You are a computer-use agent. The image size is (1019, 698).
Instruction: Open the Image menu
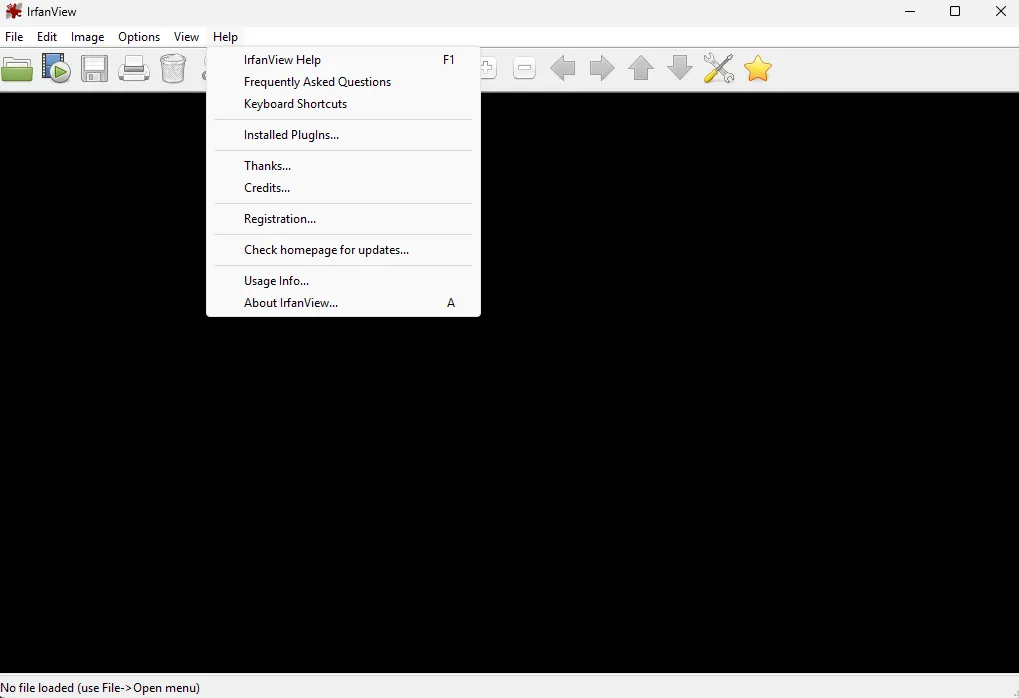tap(87, 37)
